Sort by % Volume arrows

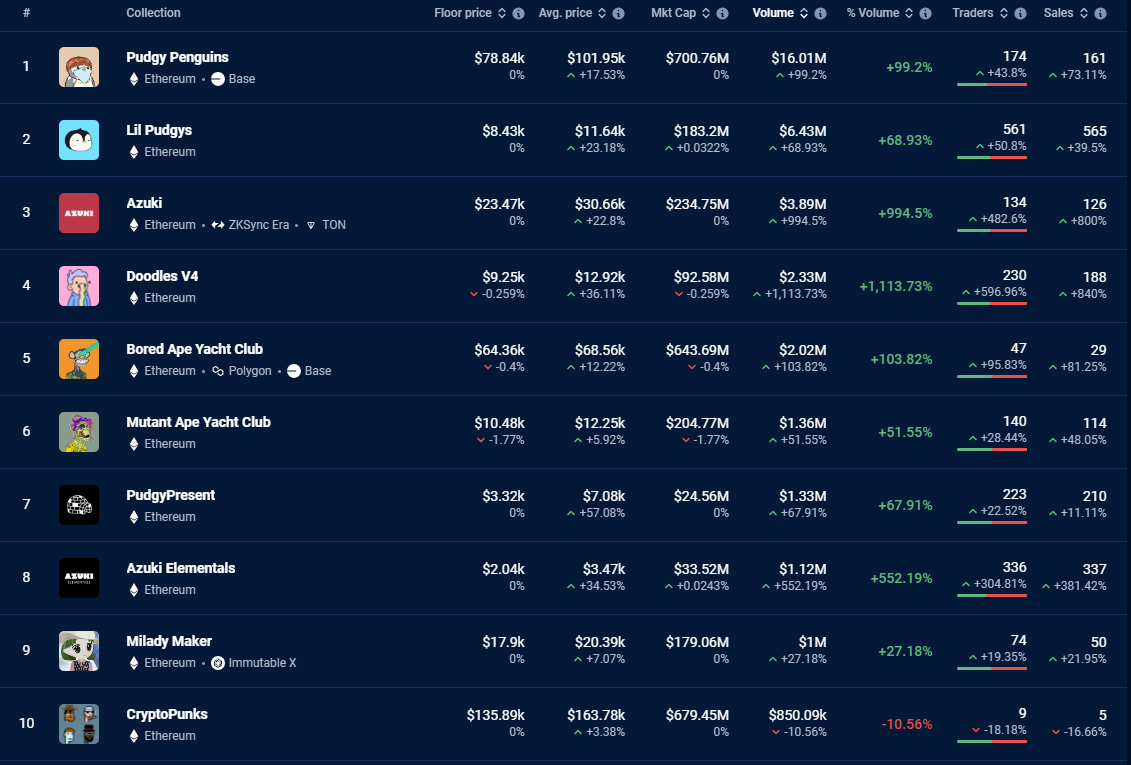909,13
